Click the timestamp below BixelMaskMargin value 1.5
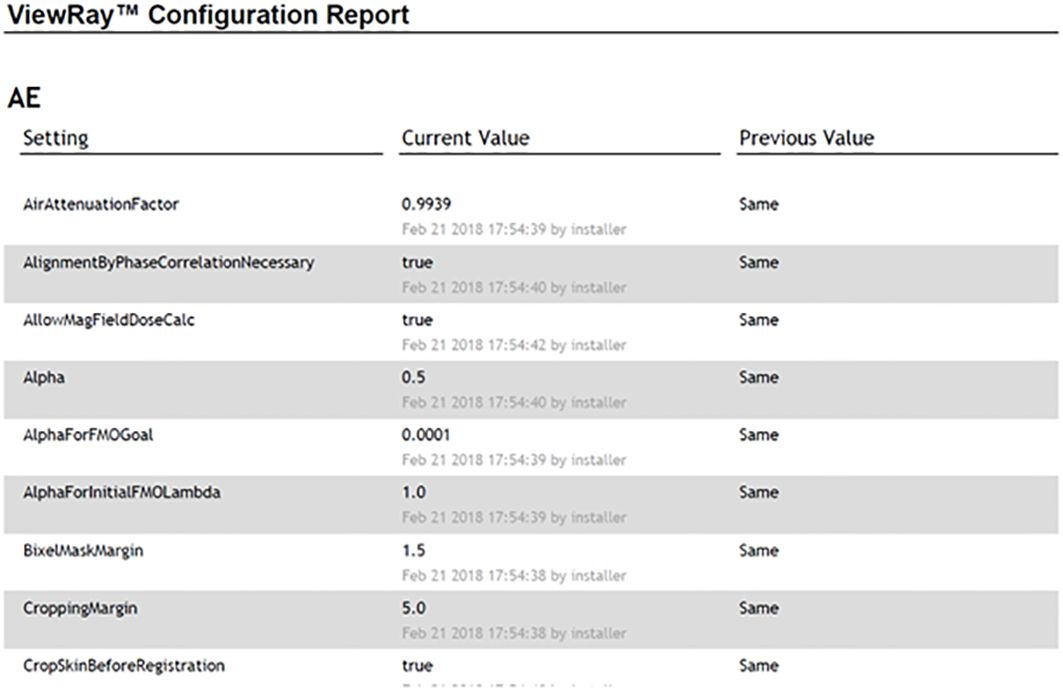 point(514,576)
